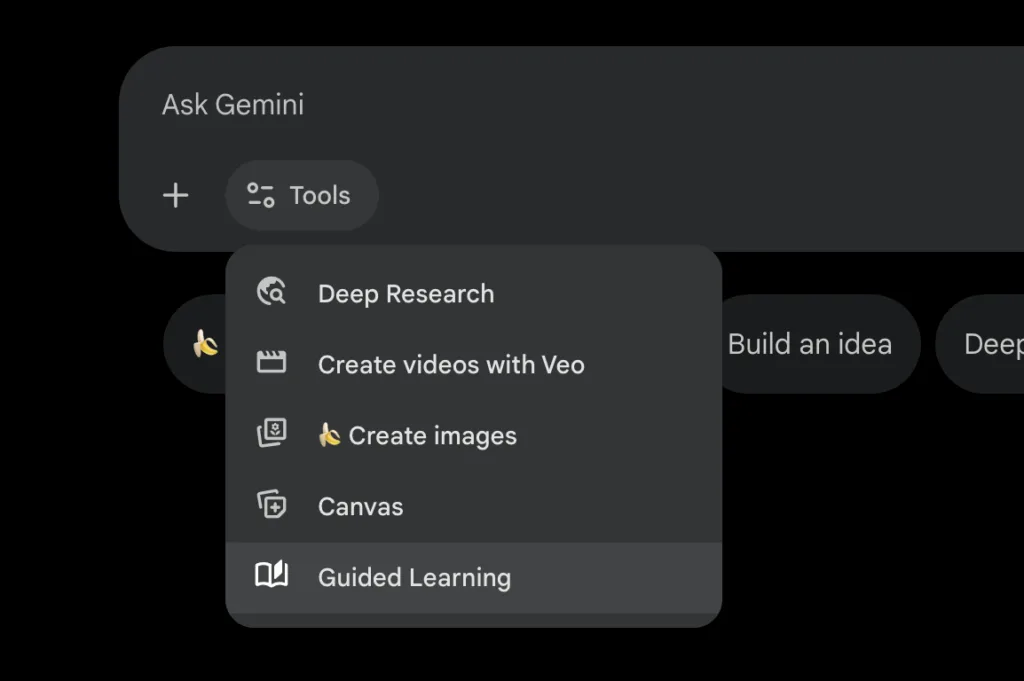Open Canvas from the menu

[x=360, y=506]
